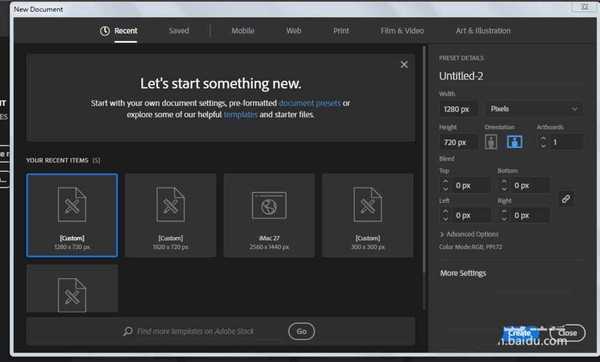600x362 pixels.
Task: Open the Art & Illustration tab
Action: pos(483,31)
